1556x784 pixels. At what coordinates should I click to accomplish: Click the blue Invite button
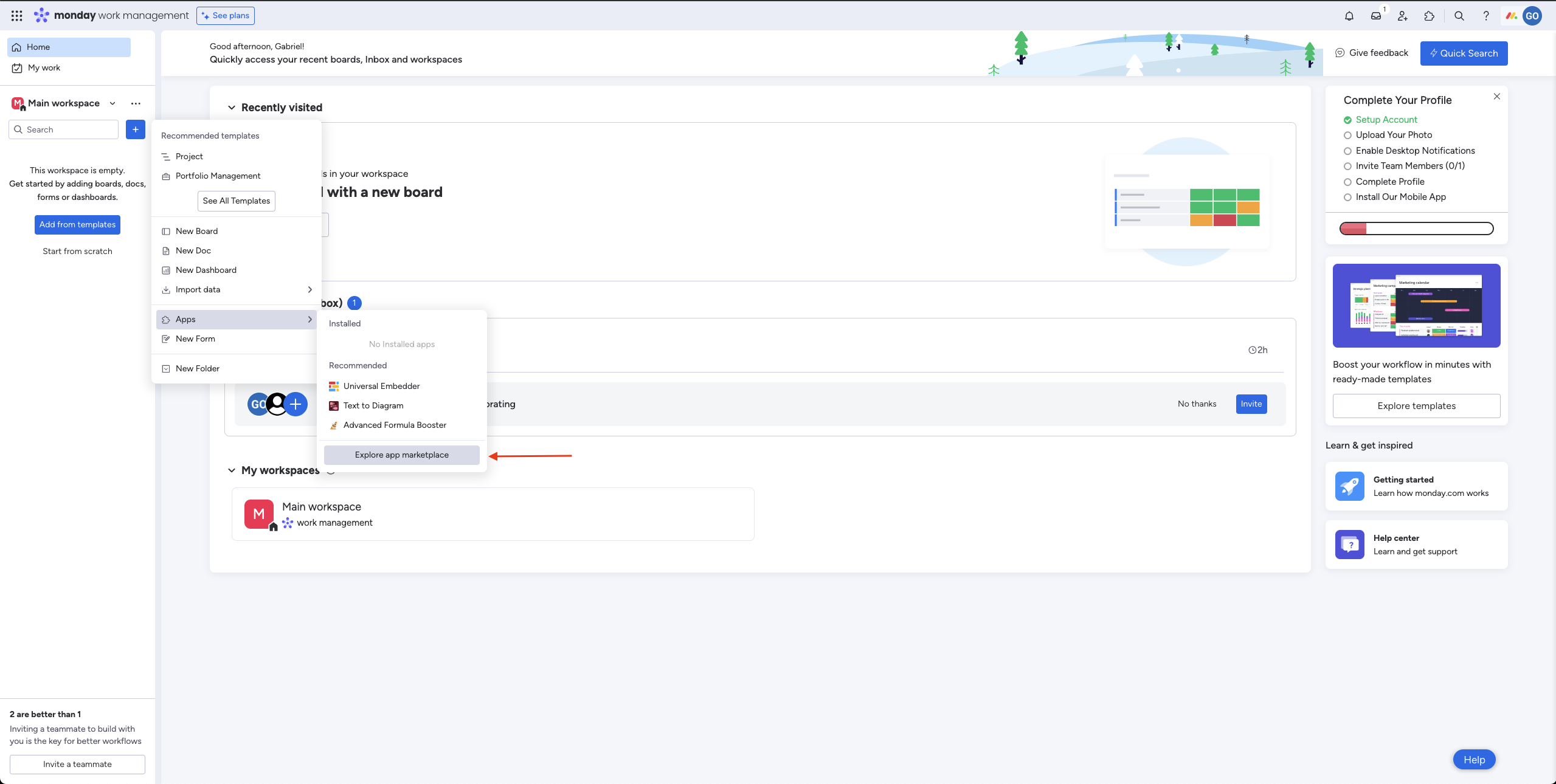pyautogui.click(x=1251, y=404)
